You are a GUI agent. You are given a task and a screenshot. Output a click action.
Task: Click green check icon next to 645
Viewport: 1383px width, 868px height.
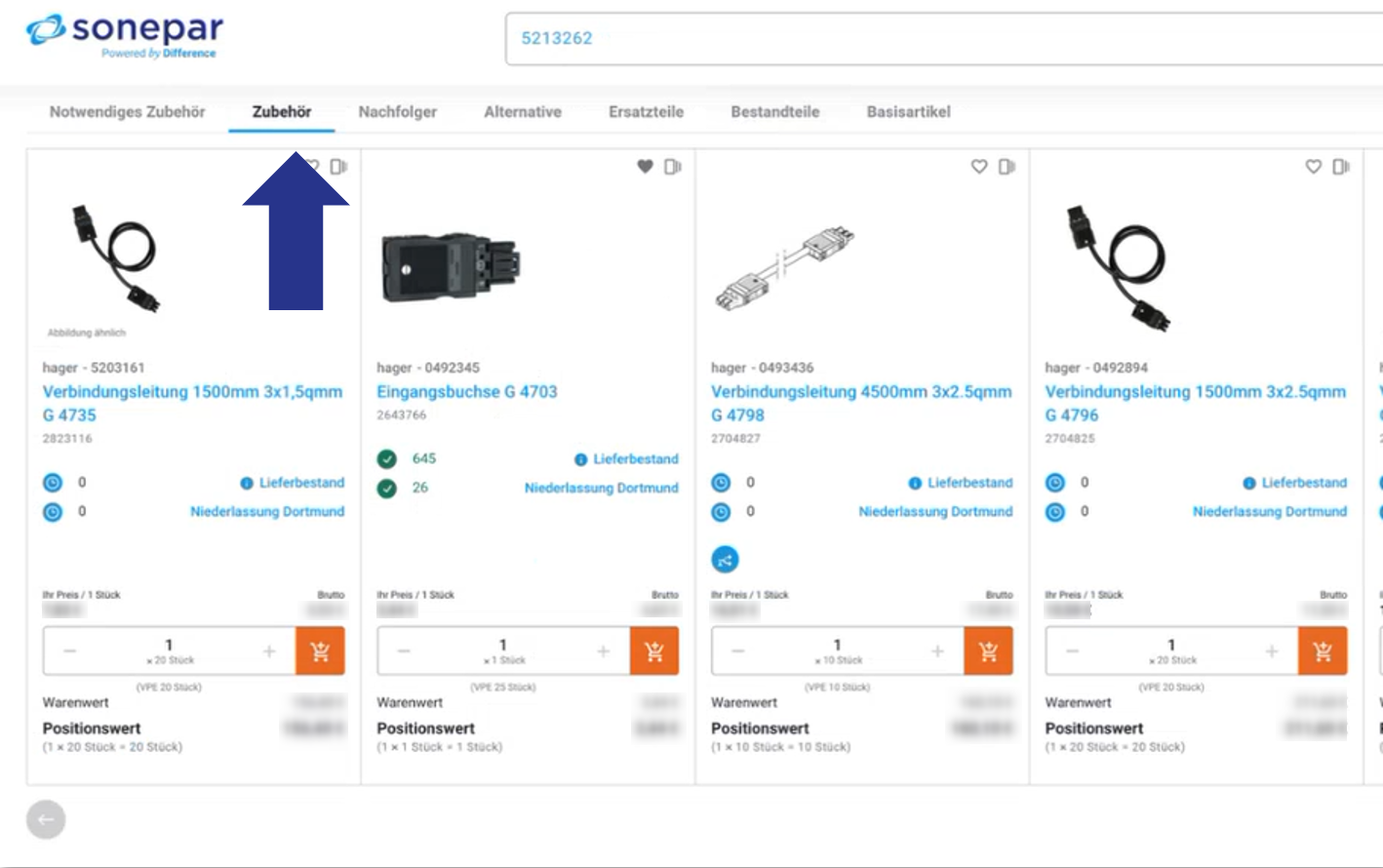pos(387,458)
